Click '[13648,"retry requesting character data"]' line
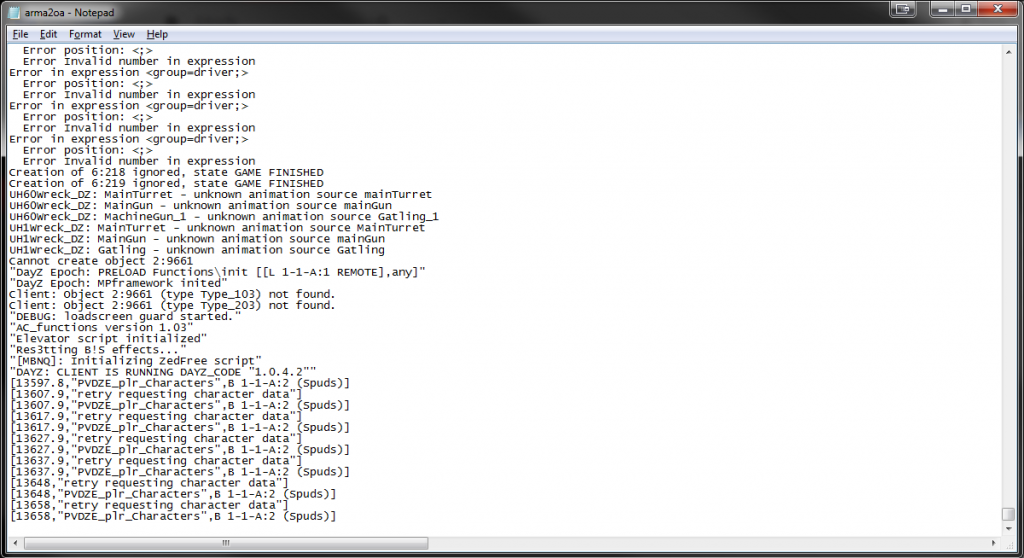 point(149,484)
